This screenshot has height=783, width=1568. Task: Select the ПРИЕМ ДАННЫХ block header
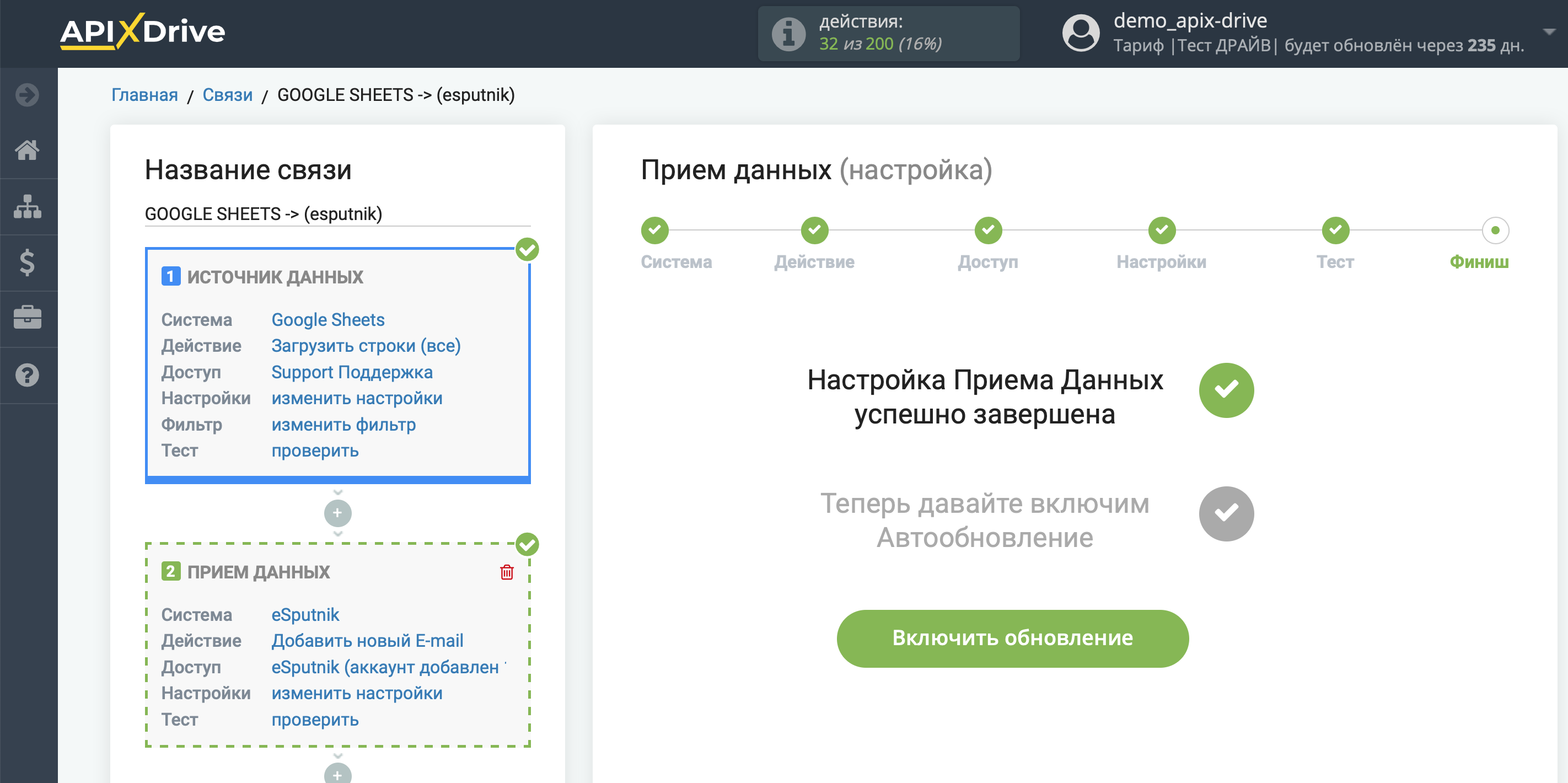point(258,572)
